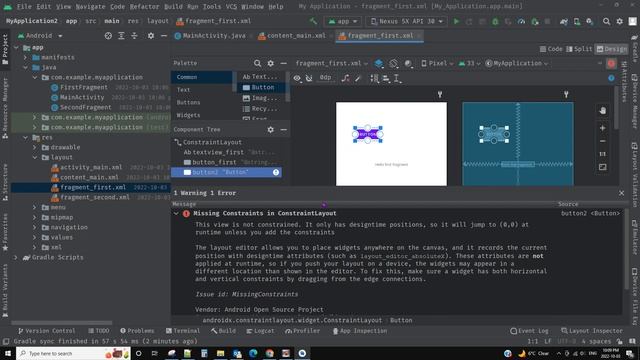The width and height of the screenshot is (640, 360).
Task: Open the Refactor menu
Action: [x=144, y=7]
